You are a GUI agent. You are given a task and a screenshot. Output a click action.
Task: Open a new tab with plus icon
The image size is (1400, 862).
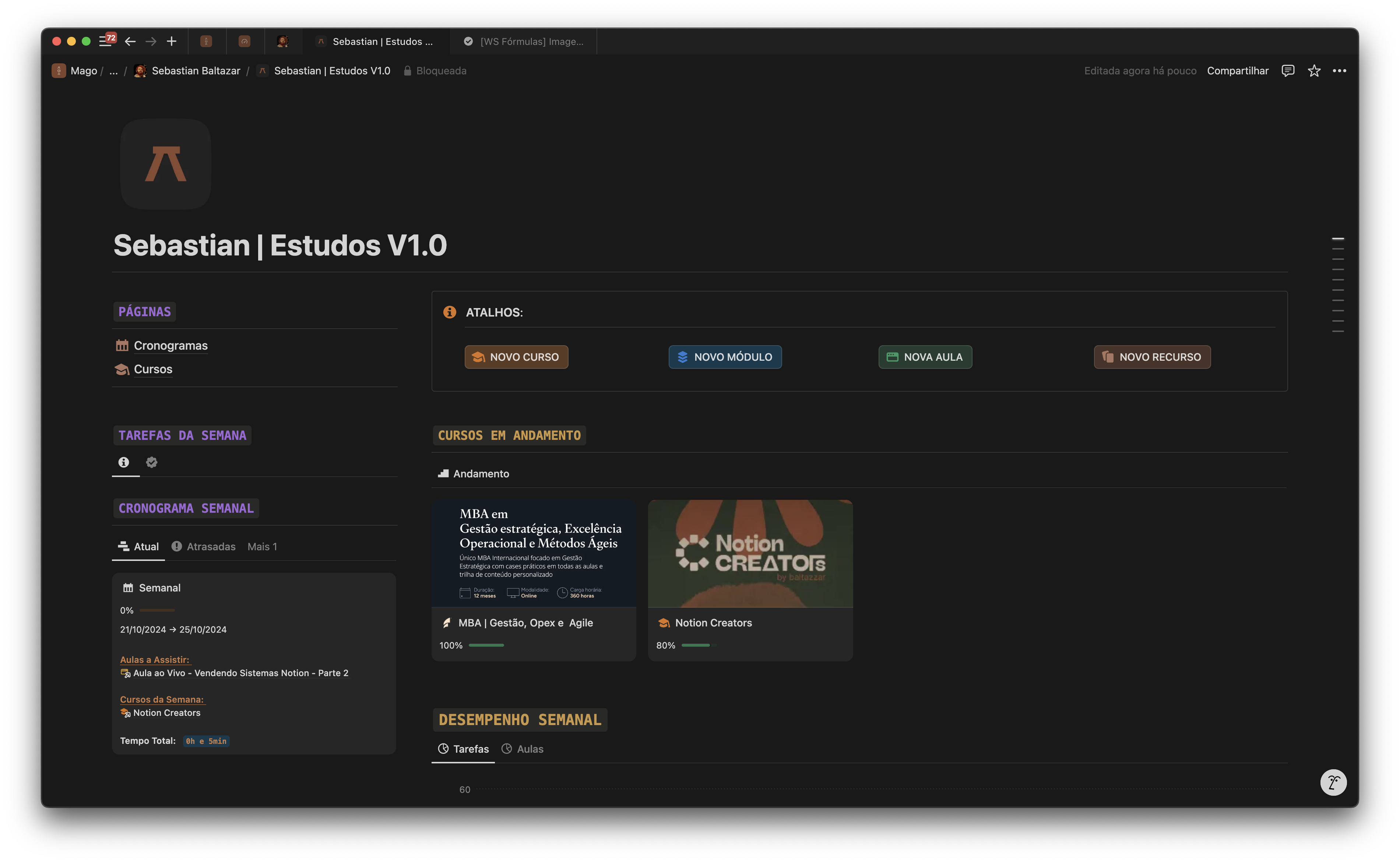coord(172,41)
